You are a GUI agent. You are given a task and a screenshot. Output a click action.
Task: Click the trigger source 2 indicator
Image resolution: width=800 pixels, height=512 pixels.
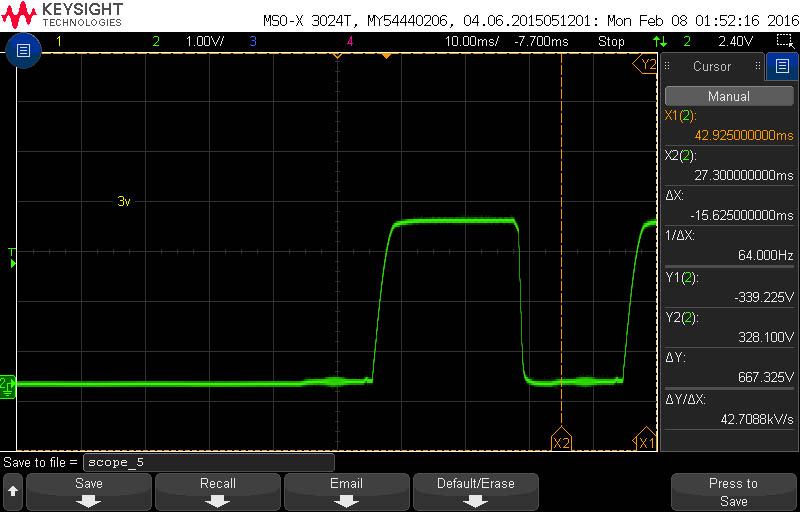coord(687,42)
